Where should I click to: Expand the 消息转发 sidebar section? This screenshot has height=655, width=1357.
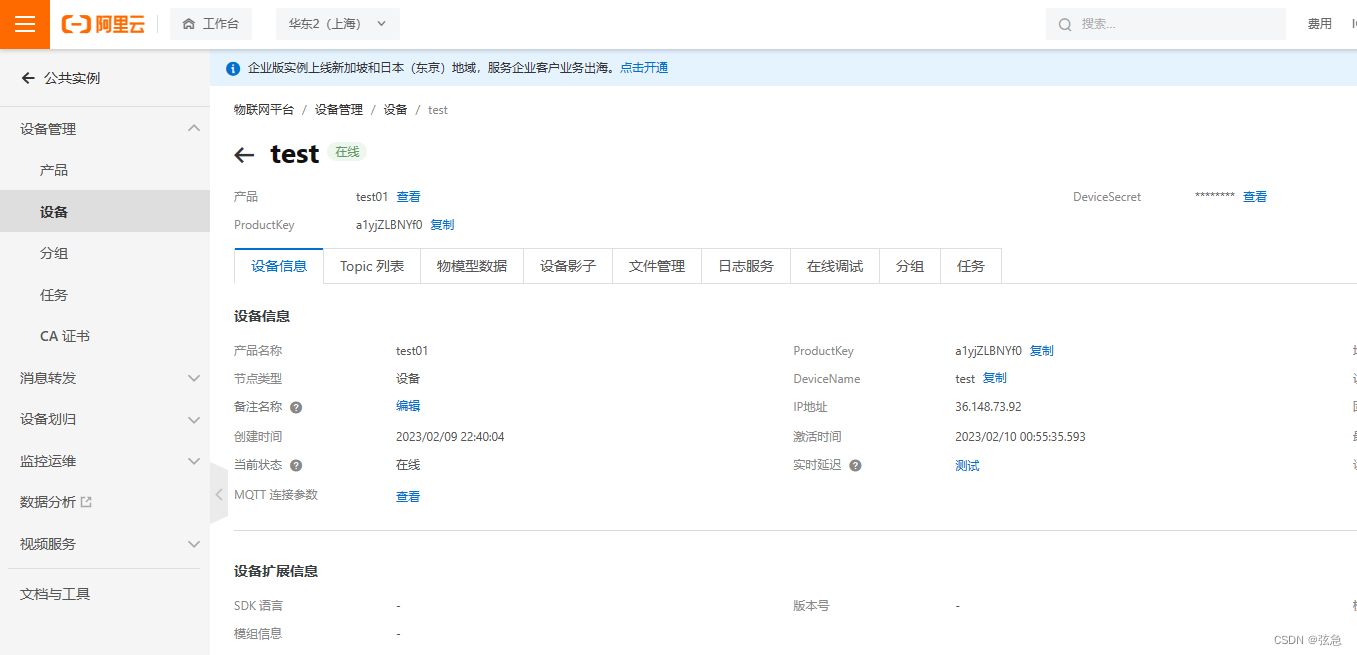click(x=105, y=378)
